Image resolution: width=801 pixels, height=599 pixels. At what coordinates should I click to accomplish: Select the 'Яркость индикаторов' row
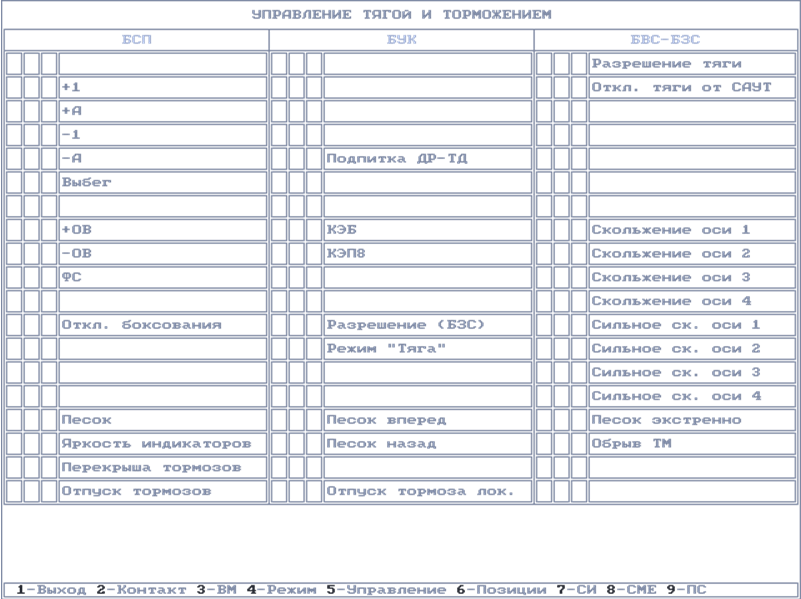163,444
